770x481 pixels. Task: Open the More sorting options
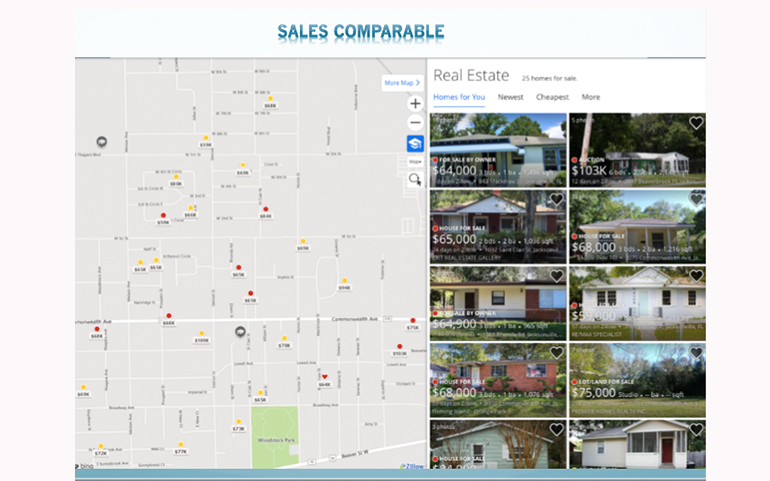591,97
